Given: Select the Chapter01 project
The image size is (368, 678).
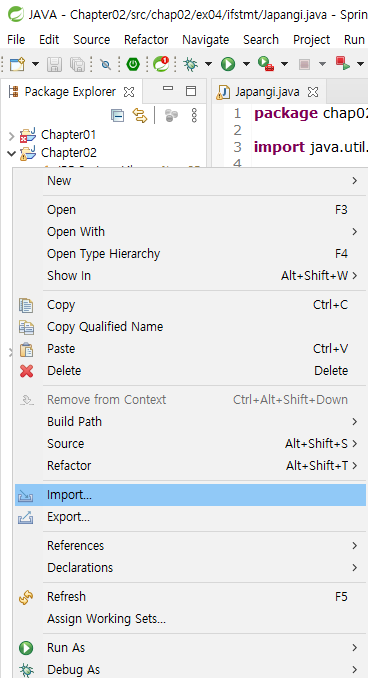Looking at the screenshot, I should [x=68, y=134].
